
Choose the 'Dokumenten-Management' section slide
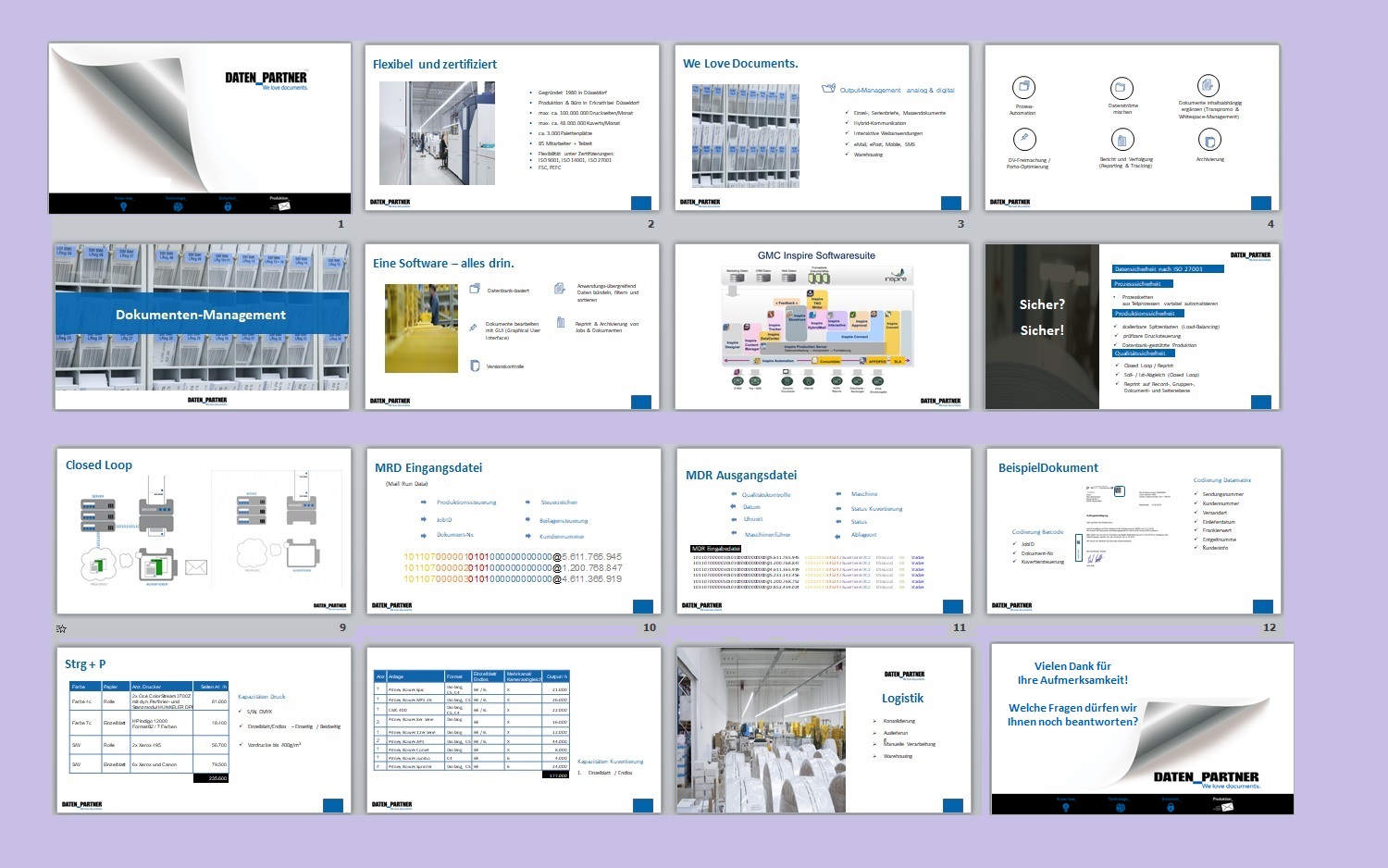tap(202, 327)
